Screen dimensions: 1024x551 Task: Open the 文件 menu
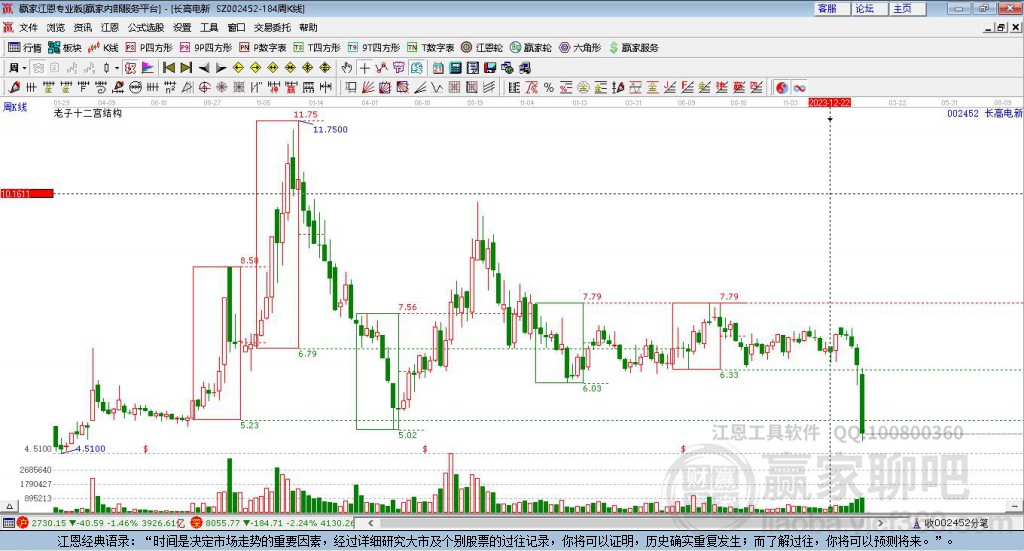click(x=28, y=27)
